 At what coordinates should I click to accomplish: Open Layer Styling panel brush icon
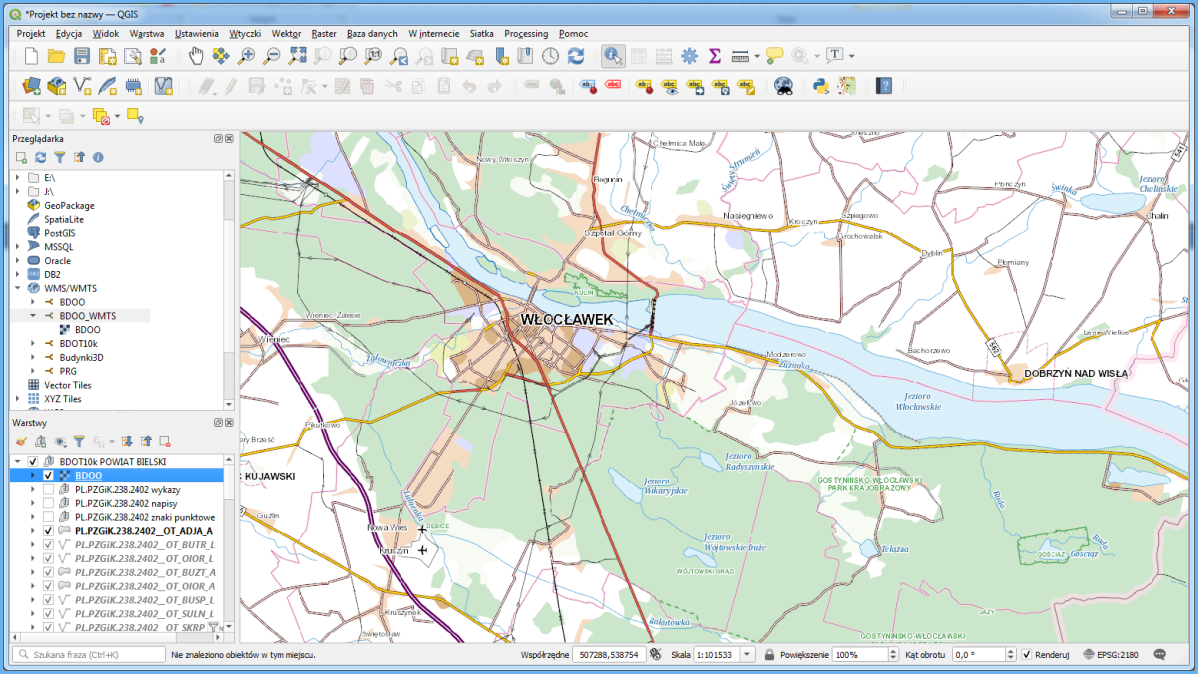[x=21, y=442]
